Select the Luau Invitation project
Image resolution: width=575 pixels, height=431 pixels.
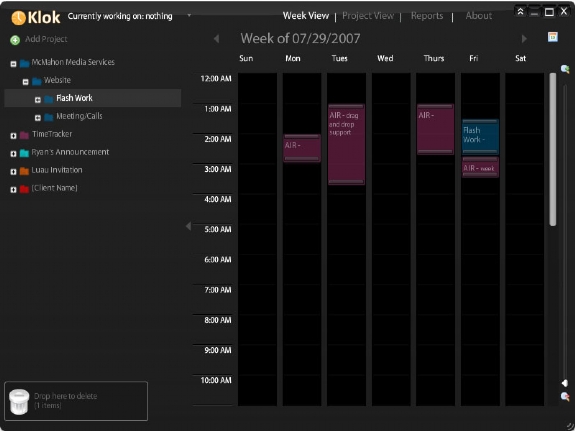pos(57,170)
